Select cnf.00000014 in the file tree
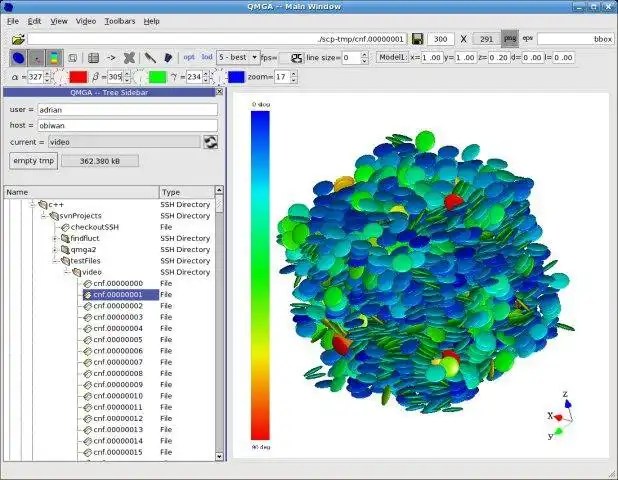The height and width of the screenshot is (480, 618). (118, 441)
